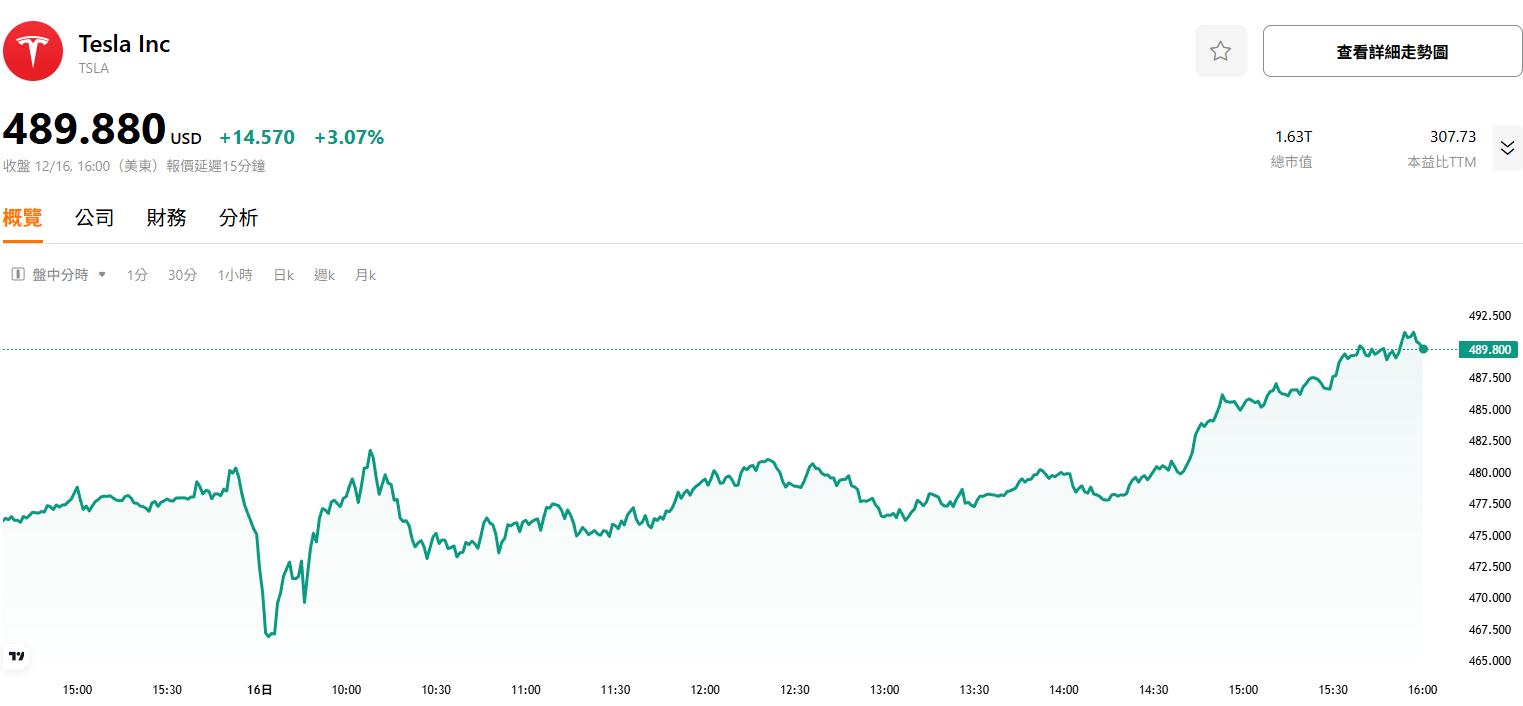The width and height of the screenshot is (1523, 706).
Task: Click the 概覽 tab label
Action: click(22, 217)
